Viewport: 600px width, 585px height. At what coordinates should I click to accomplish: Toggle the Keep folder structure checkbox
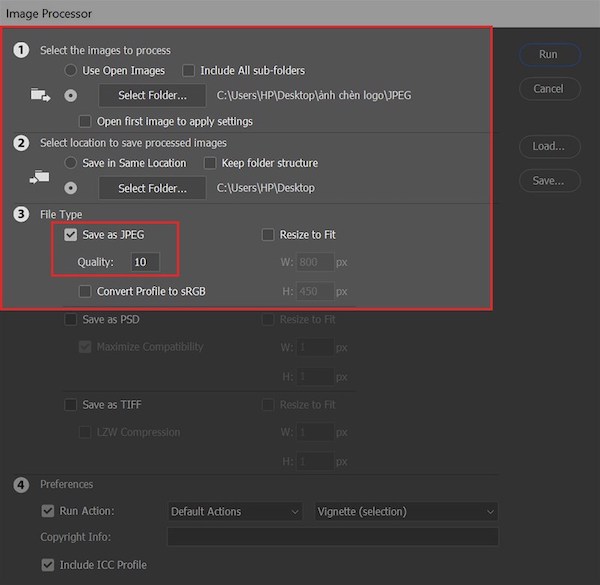210,163
